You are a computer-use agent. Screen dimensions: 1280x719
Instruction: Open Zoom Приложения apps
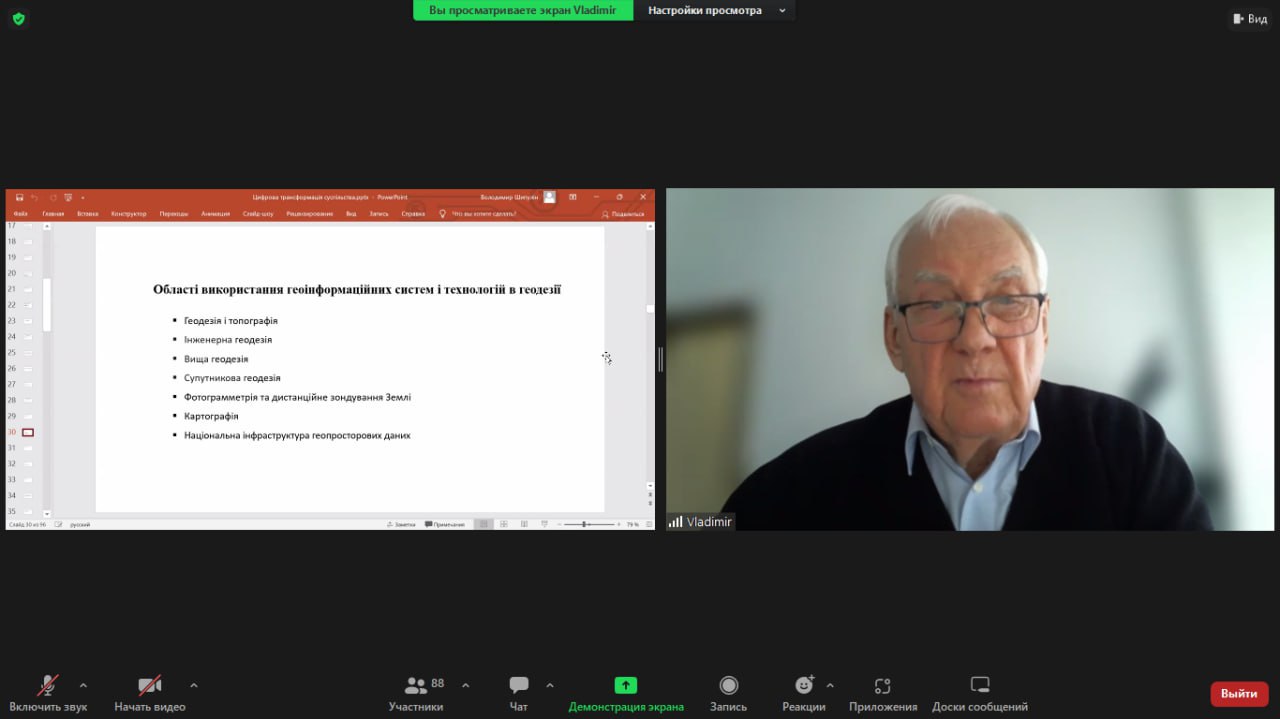pos(883,692)
